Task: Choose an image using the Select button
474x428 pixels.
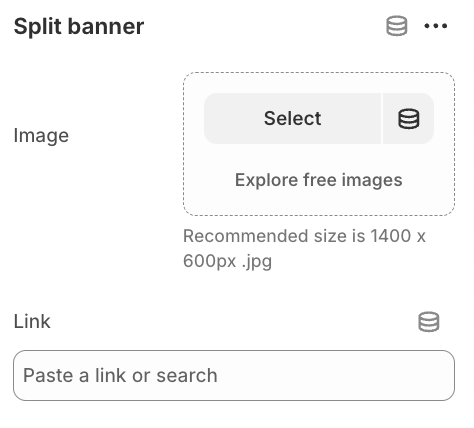Action: [292, 118]
